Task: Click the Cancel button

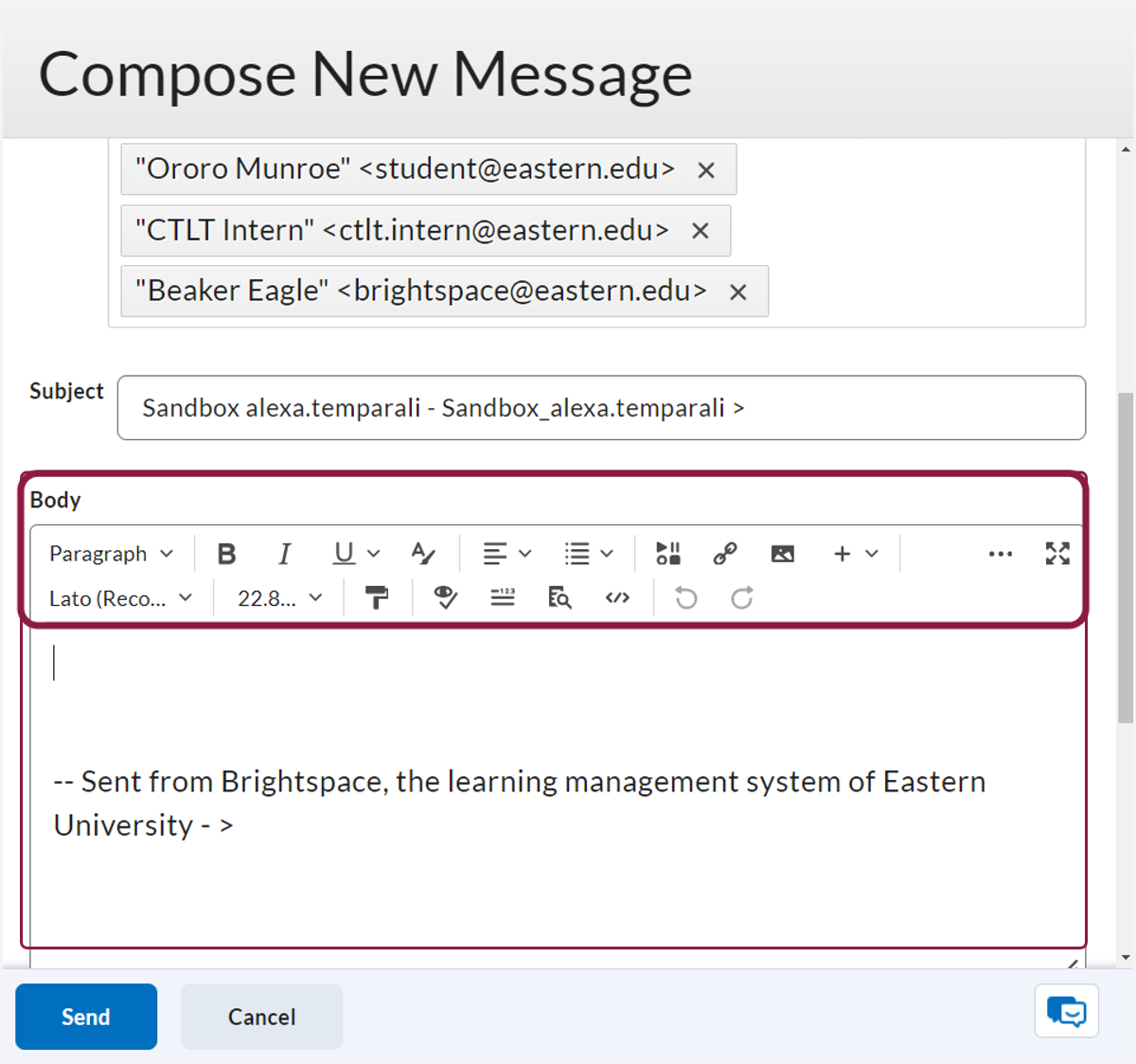Action: click(261, 1017)
